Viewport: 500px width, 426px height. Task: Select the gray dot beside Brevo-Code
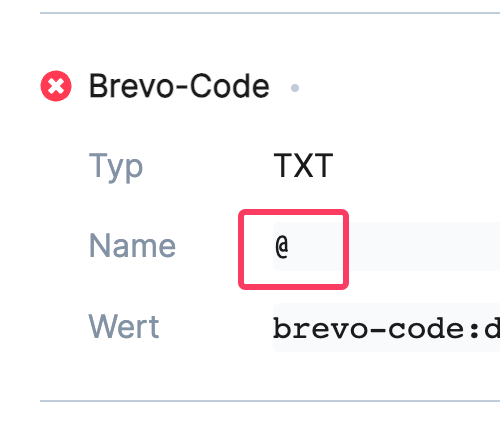[295, 88]
